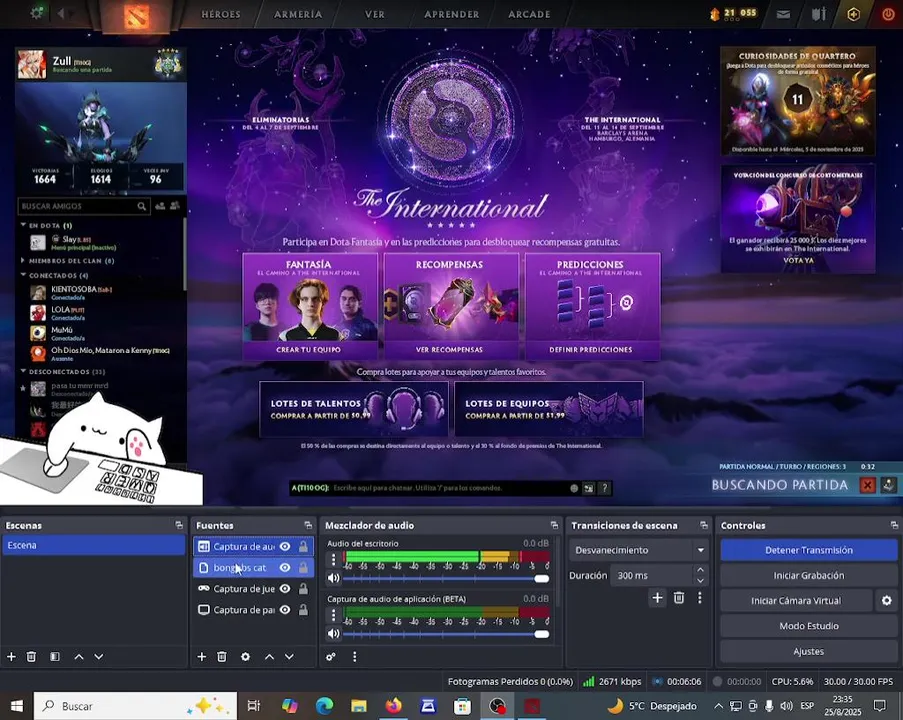903x720 pixels.
Task: Delete selected scene with trash icon
Action: (32, 657)
